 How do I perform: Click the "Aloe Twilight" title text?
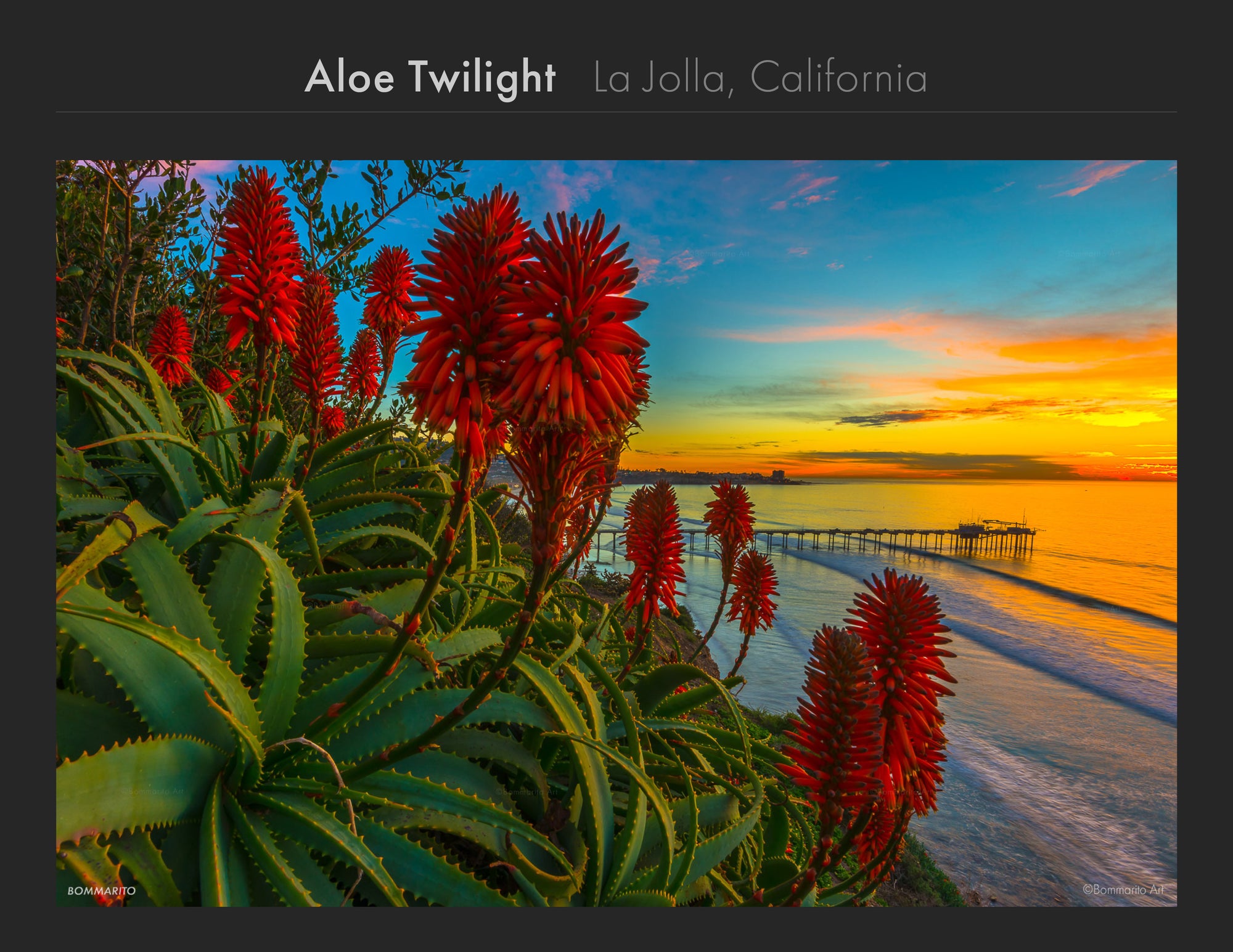(430, 78)
